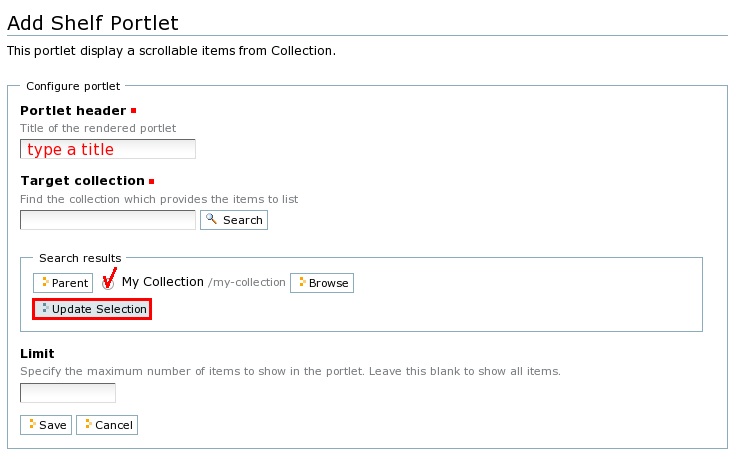This screenshot has height=459, width=736.
Task: Click the red required marker beside Portlet header
Action: 134,110
